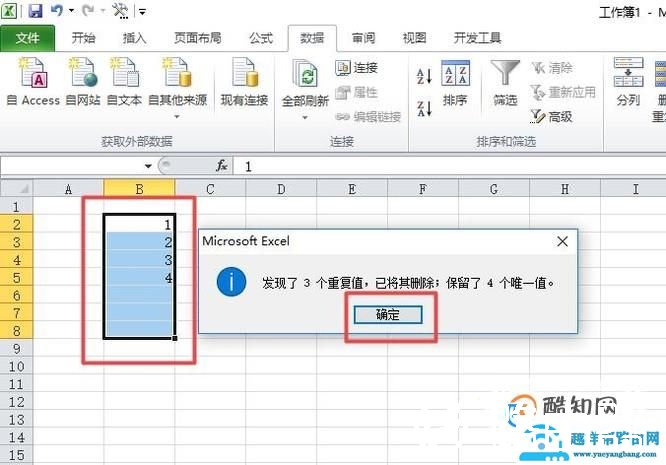Switch to the 开始 (Home) tab

(x=83, y=38)
